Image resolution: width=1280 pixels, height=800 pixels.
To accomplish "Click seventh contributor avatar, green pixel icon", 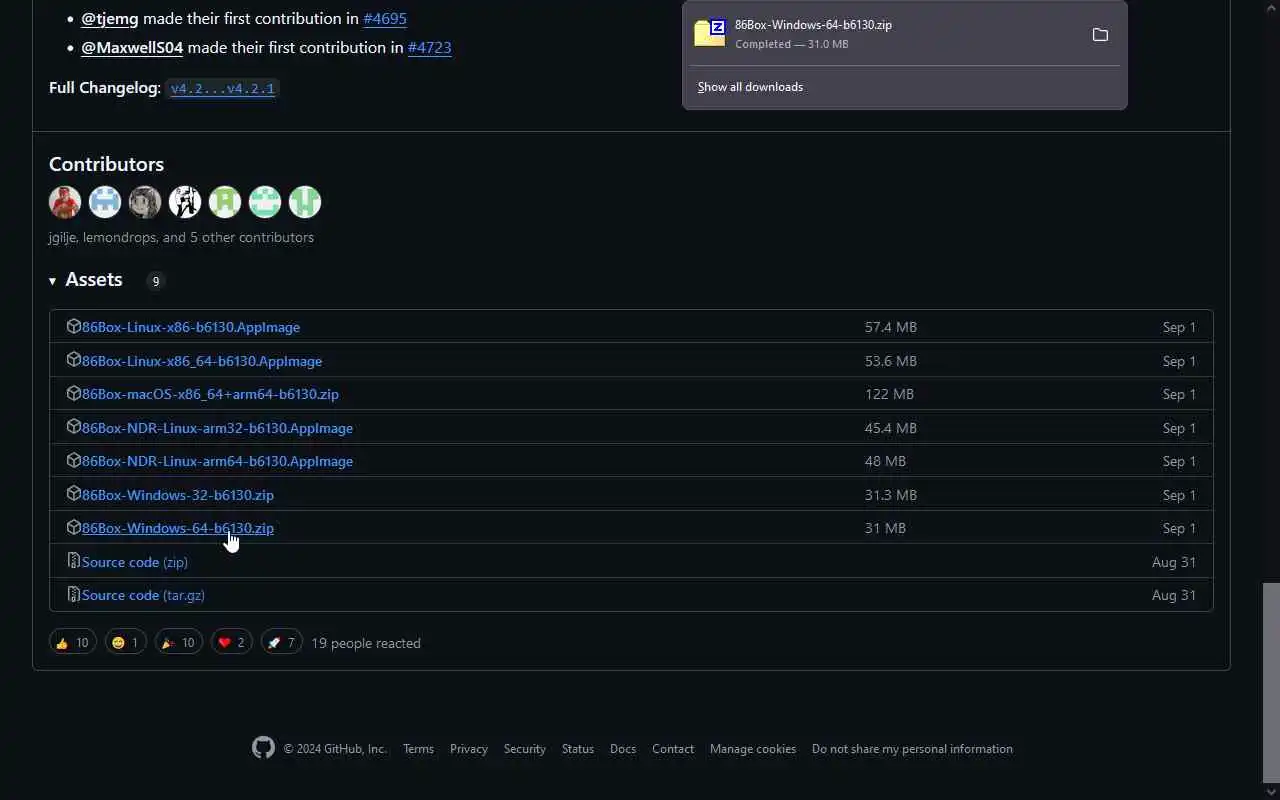I will point(305,202).
